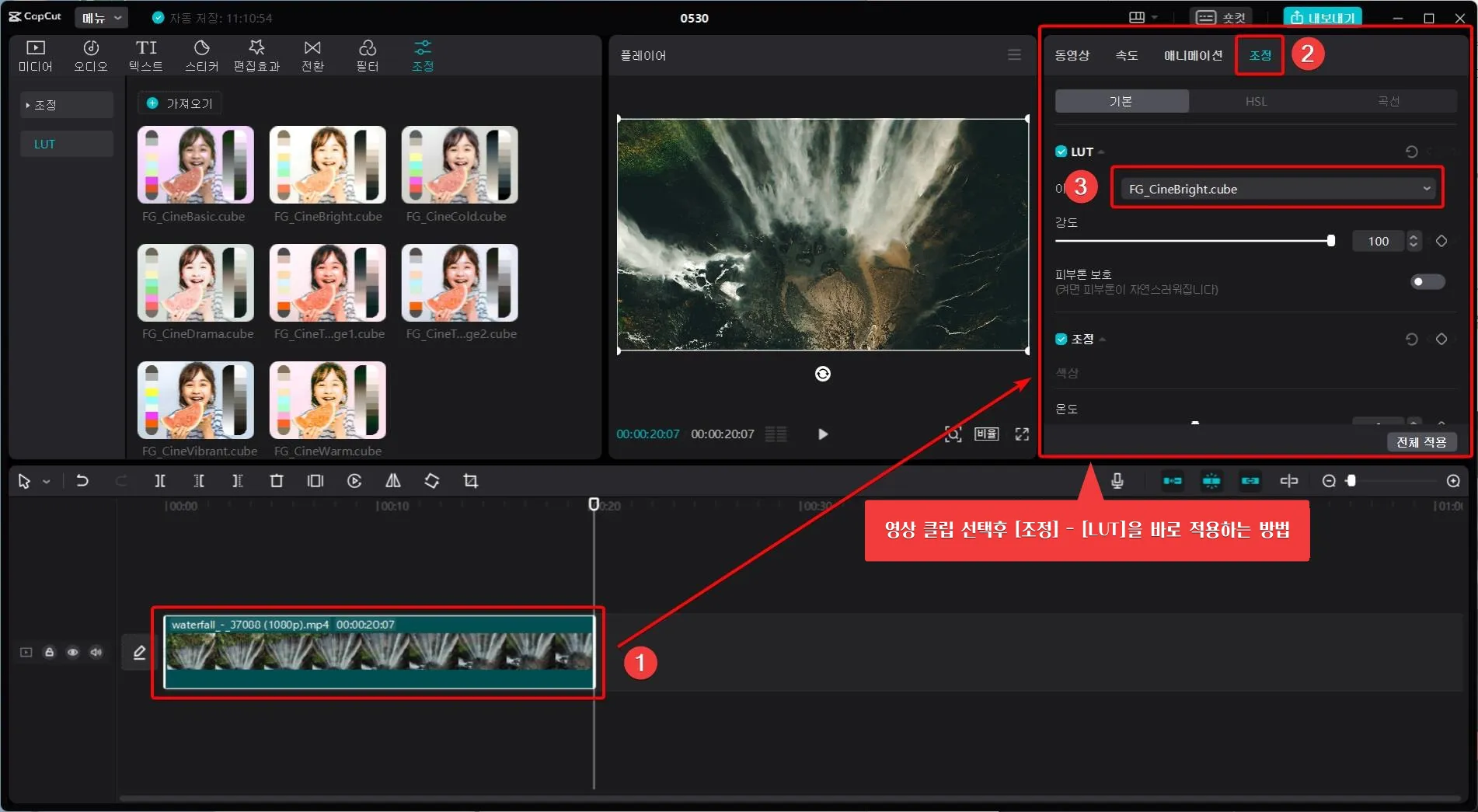Click the rotate handle below the preview
The height and width of the screenshot is (812, 1478).
tap(823, 374)
